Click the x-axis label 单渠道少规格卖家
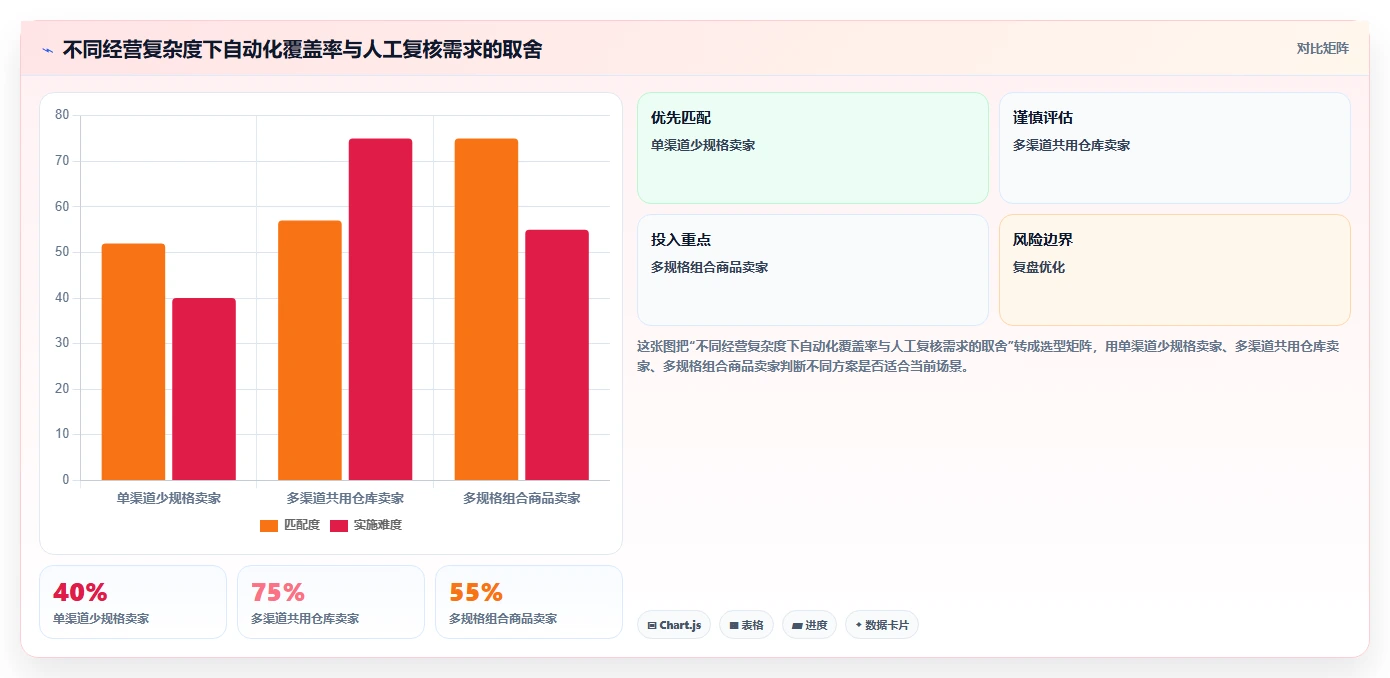 (169, 498)
